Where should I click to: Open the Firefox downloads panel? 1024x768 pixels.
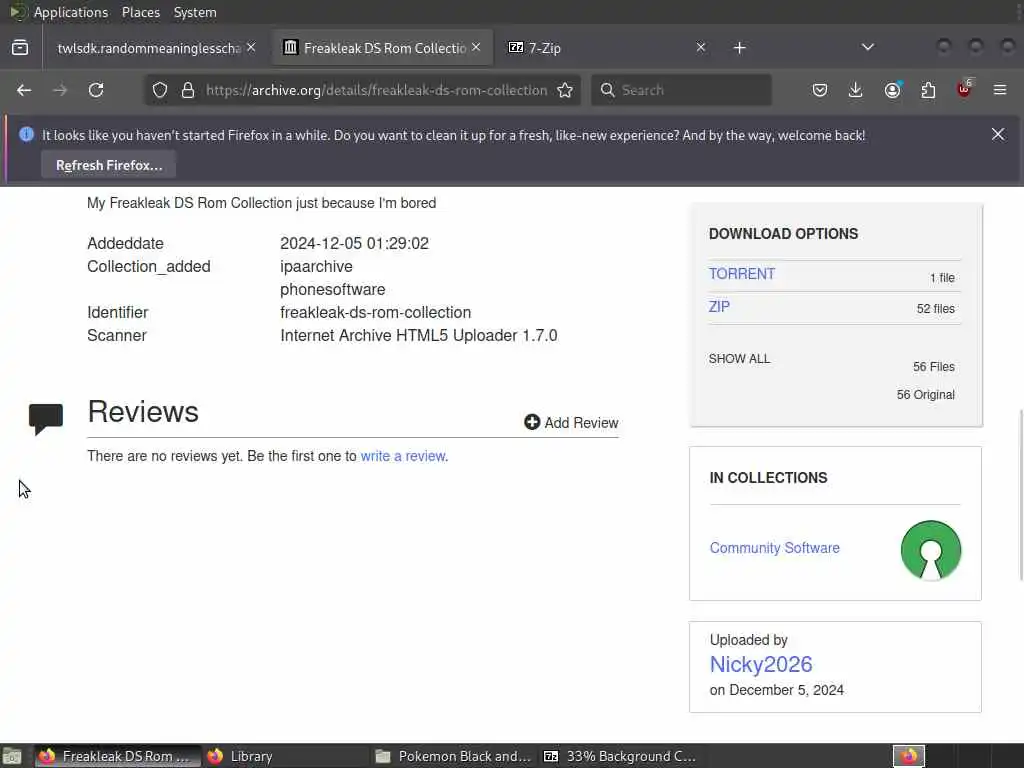point(856,90)
